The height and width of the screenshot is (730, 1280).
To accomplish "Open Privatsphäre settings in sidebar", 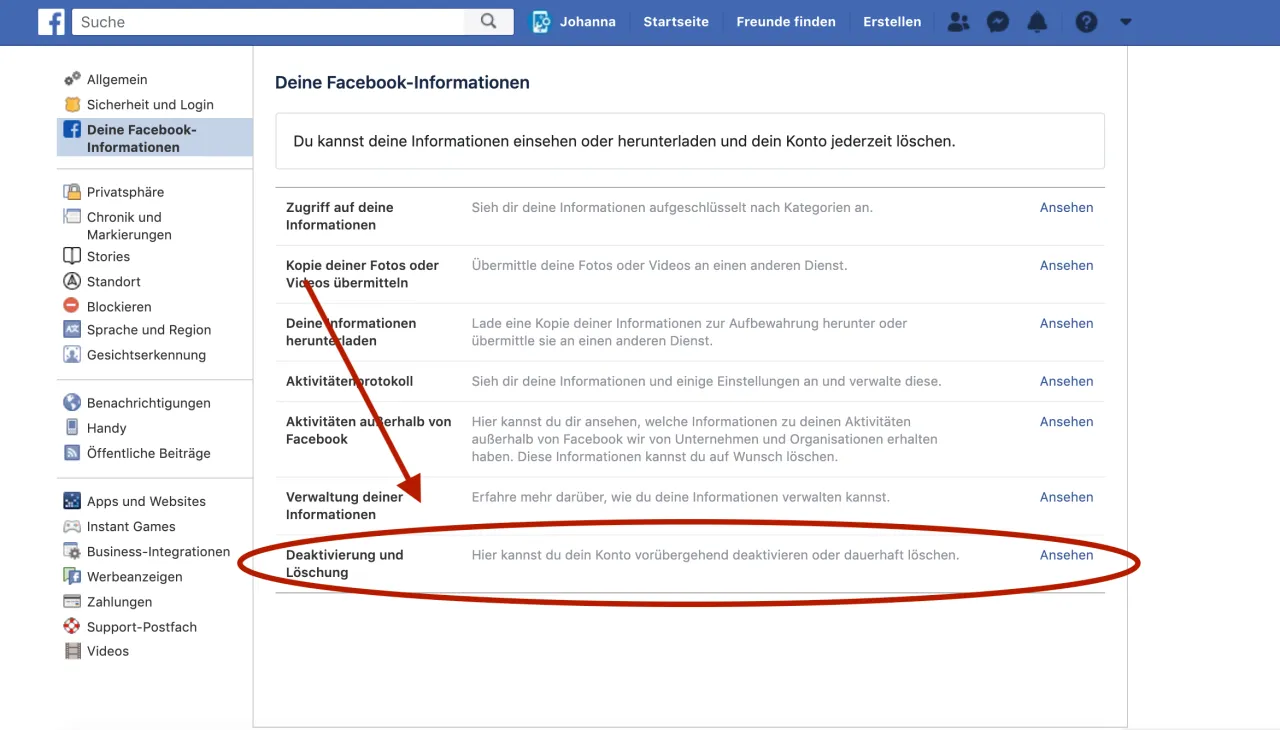I will [x=125, y=192].
